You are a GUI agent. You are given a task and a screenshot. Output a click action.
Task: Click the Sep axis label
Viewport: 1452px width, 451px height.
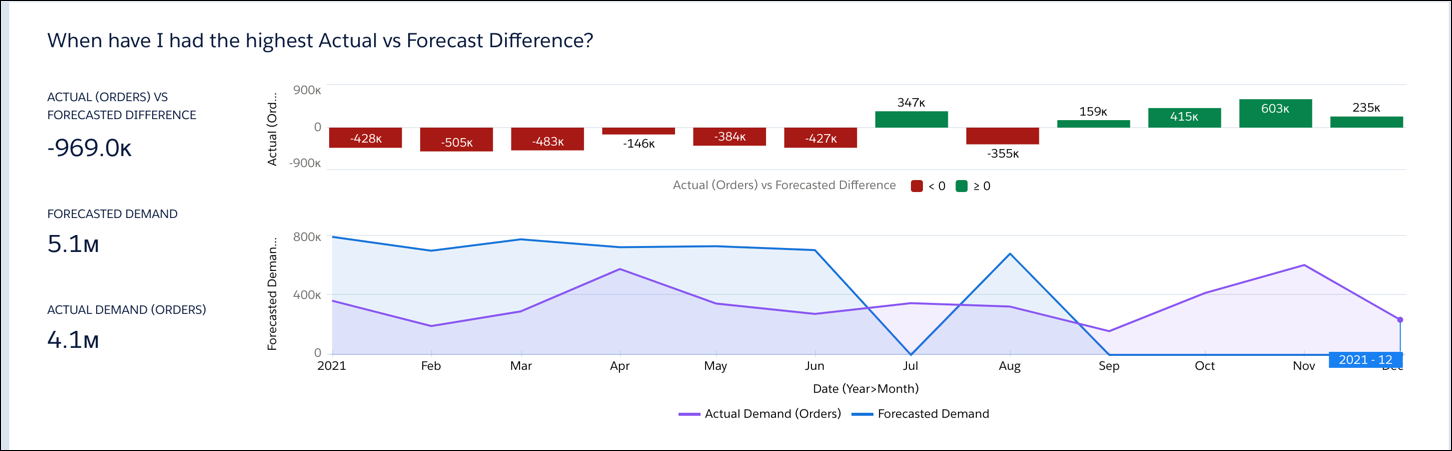[1107, 366]
